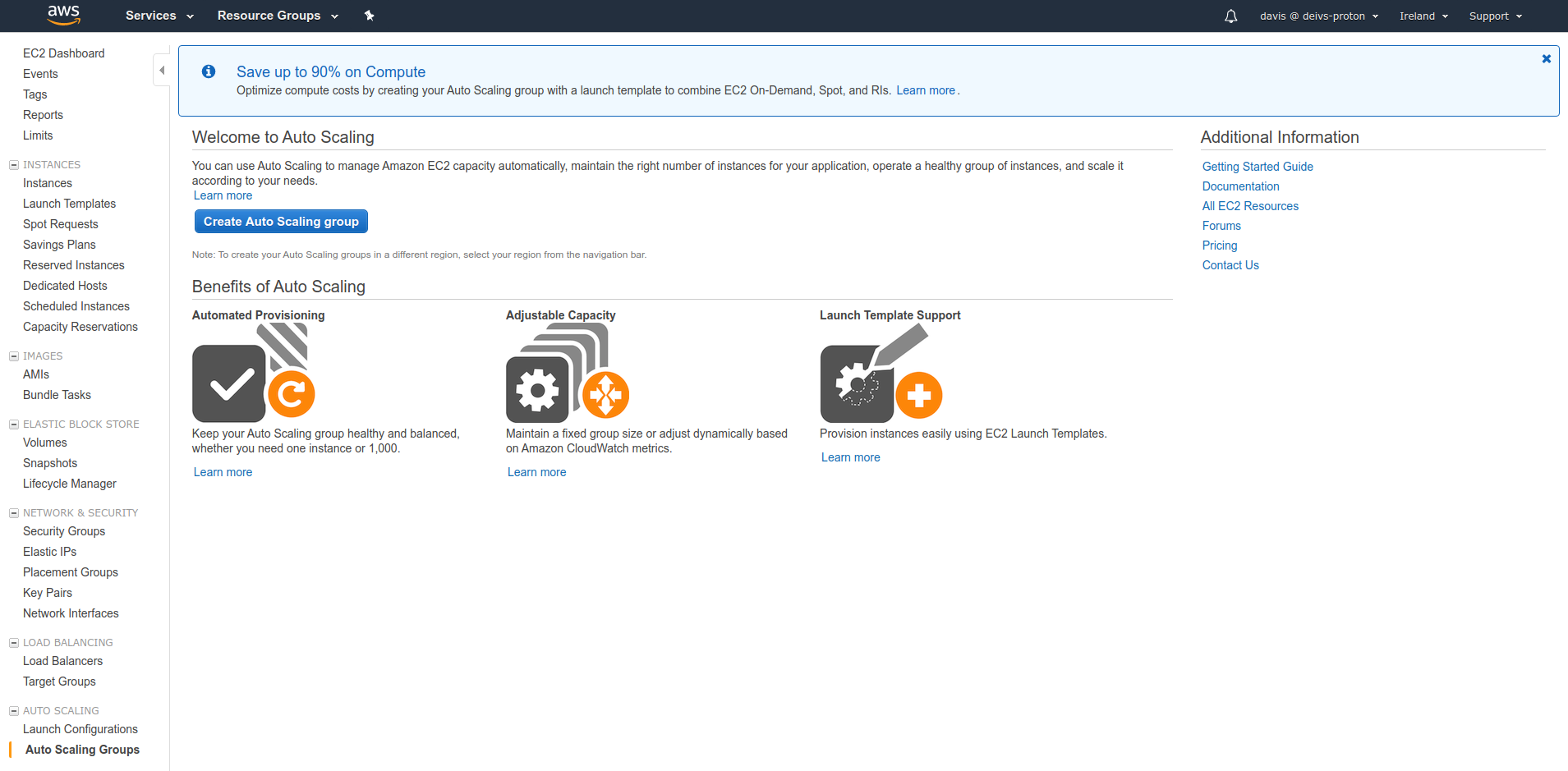
Task: Click the info icon in the Compute banner
Action: 209,71
